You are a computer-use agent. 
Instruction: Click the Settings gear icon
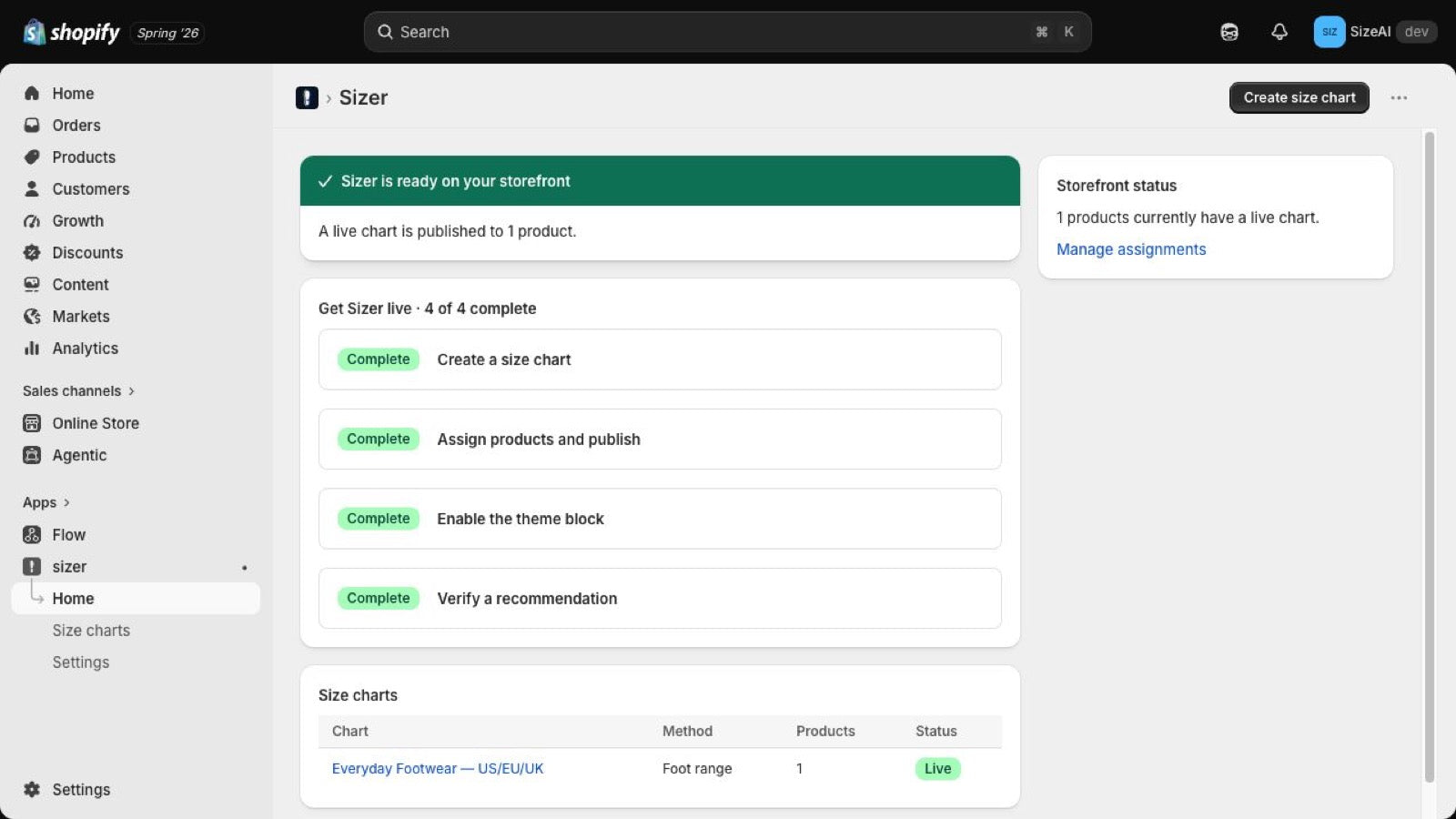(32, 789)
